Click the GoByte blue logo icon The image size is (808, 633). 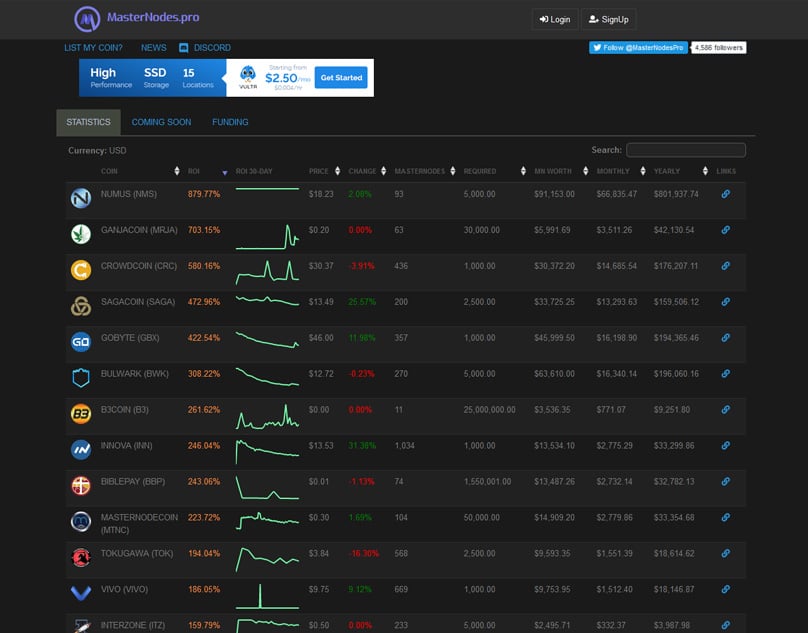(81, 342)
